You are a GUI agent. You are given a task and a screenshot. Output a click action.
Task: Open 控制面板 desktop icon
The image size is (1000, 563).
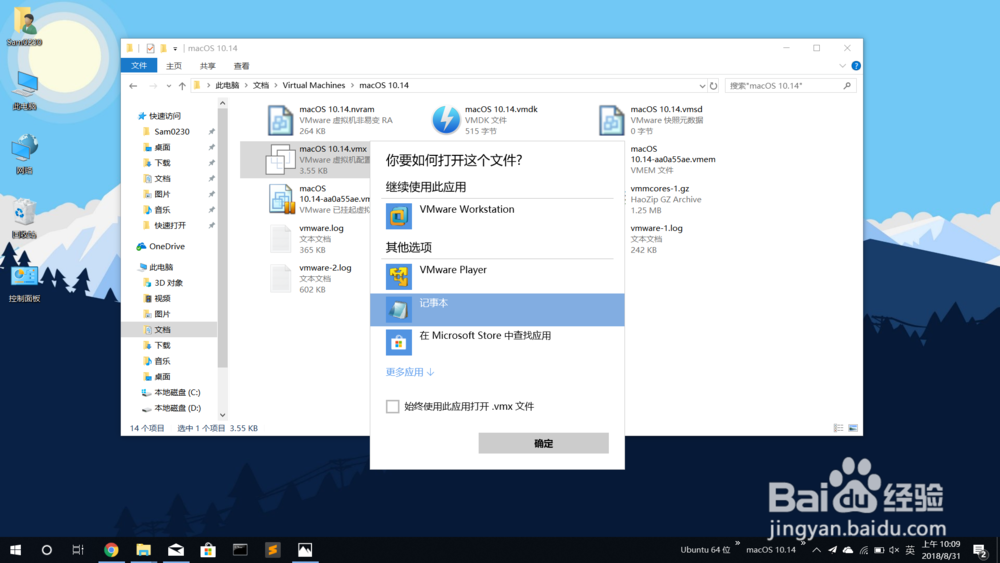click(x=24, y=283)
